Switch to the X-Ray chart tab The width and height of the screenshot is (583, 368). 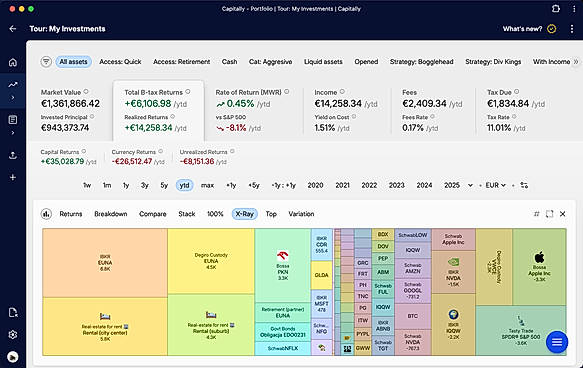(x=245, y=214)
